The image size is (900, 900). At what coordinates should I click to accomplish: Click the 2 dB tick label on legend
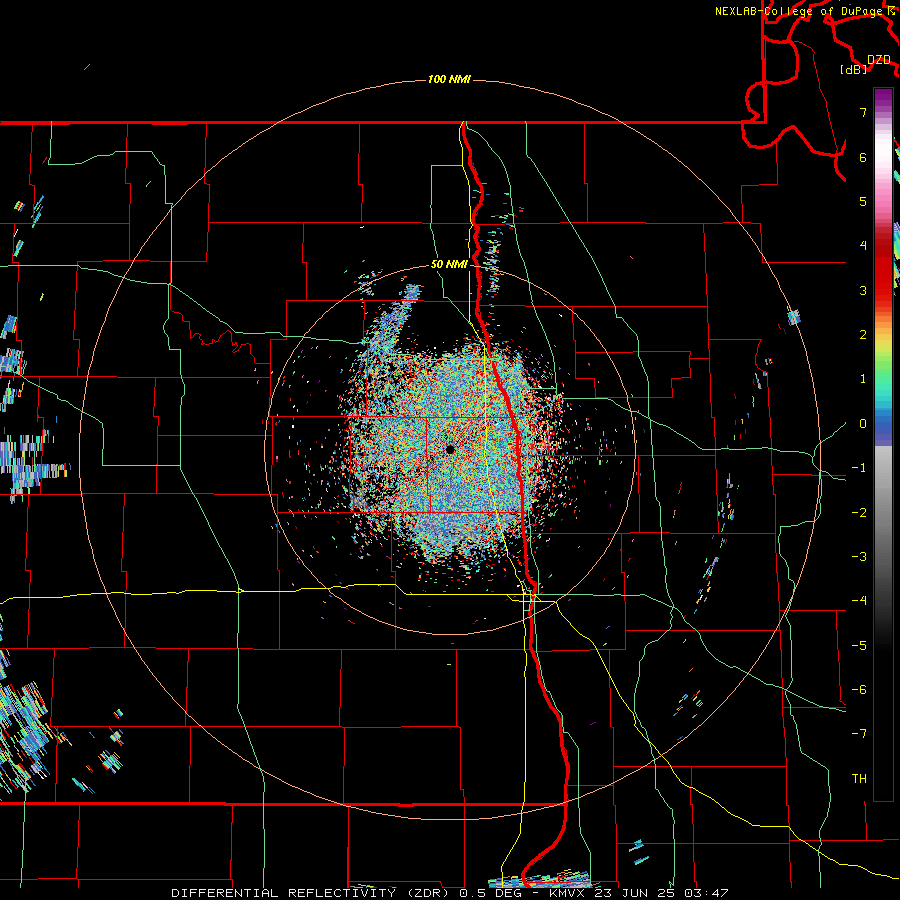(863, 335)
